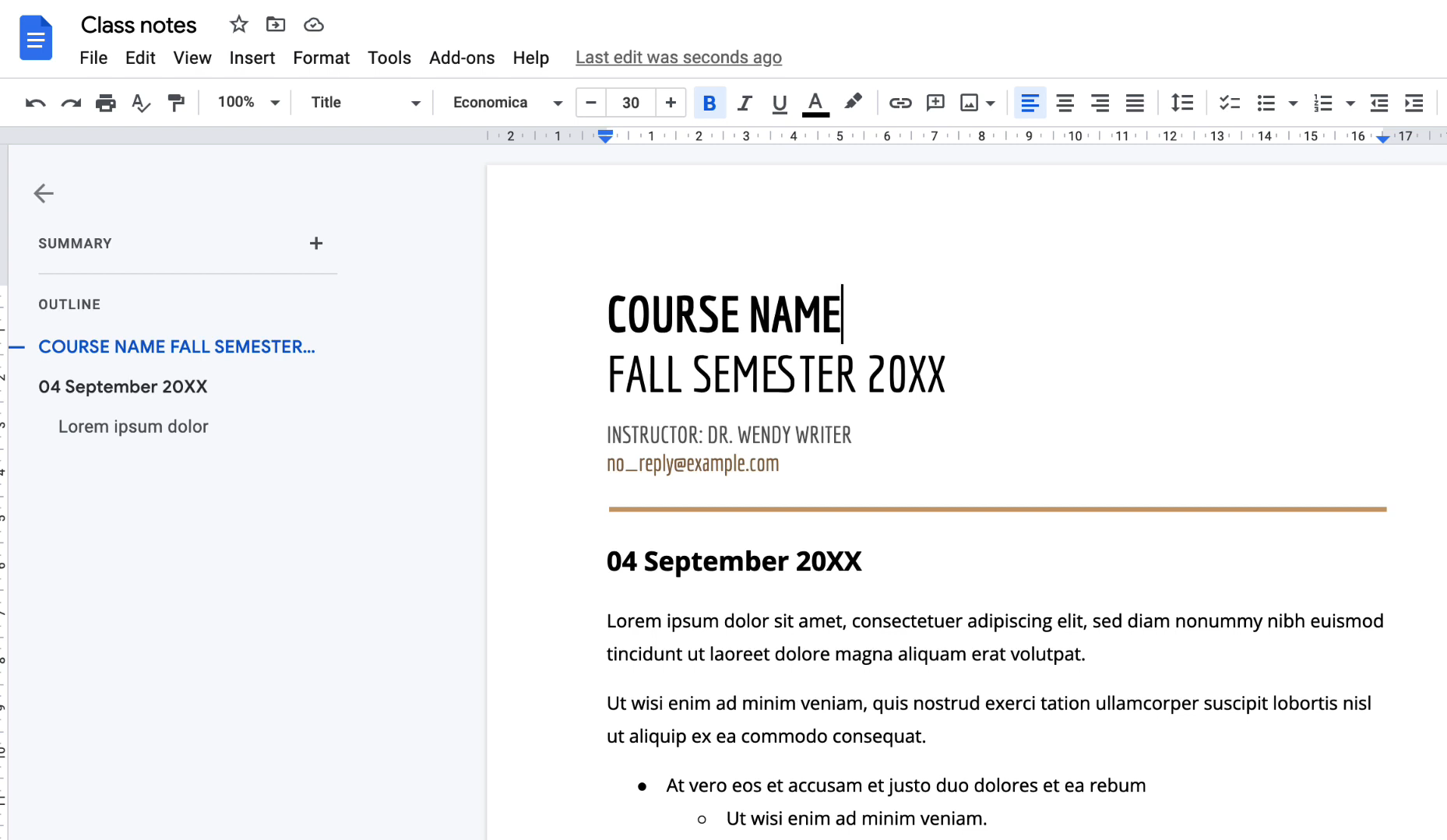Click the no_reply@example.com email link
Screen dimensions: 1447x840
pos(692,464)
